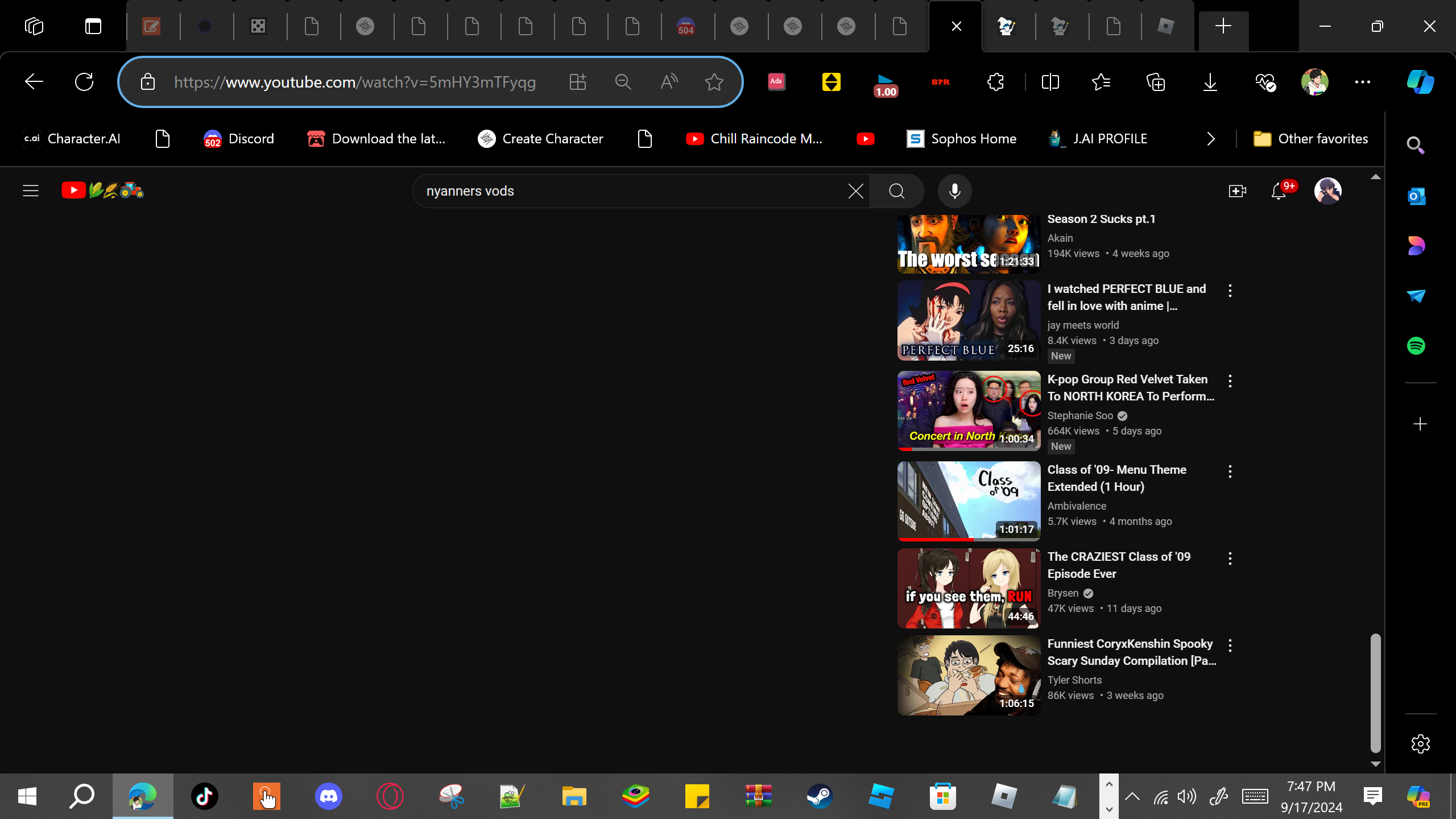Toggle Read aloud in address bar

pyautogui.click(x=669, y=82)
